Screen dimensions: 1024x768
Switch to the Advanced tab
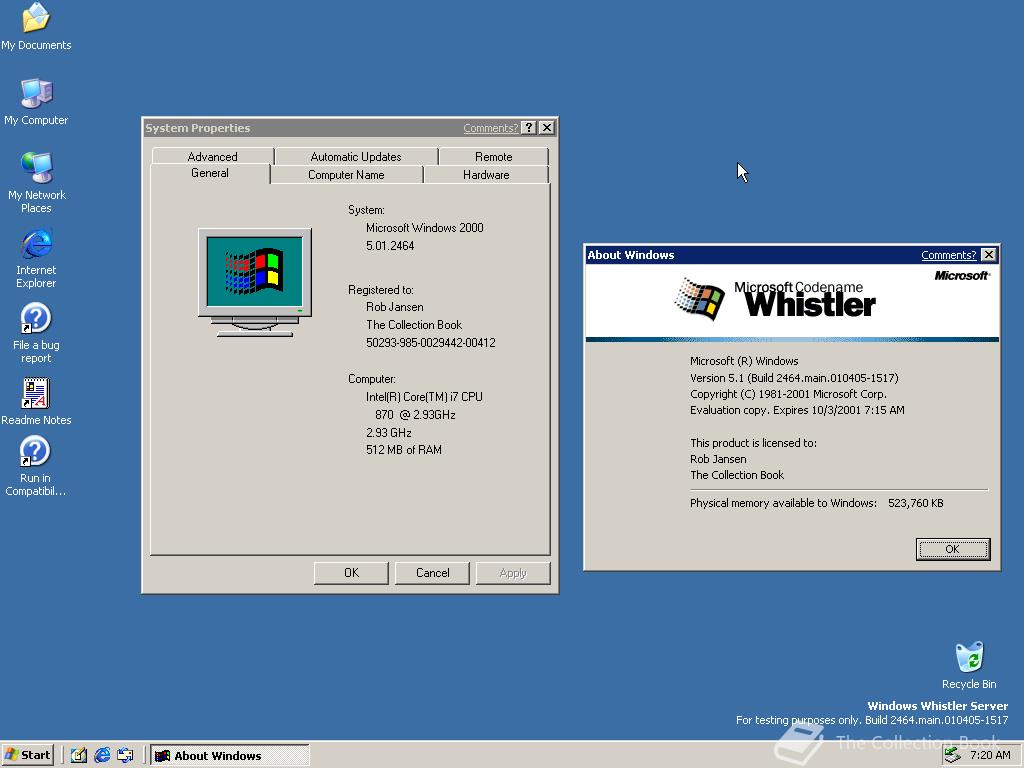[x=212, y=156]
